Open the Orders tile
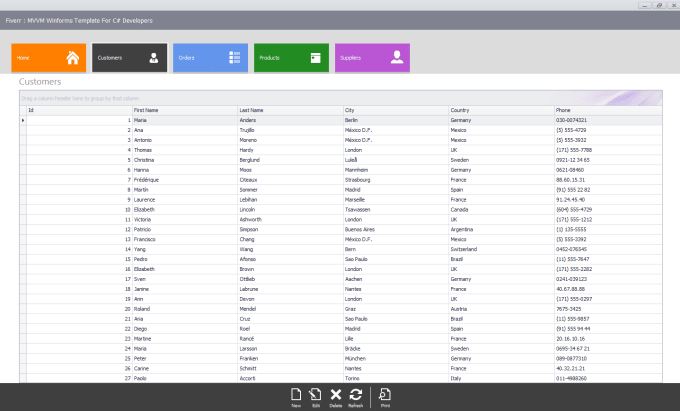Image resolution: width=680 pixels, height=411 pixels. 210,58
